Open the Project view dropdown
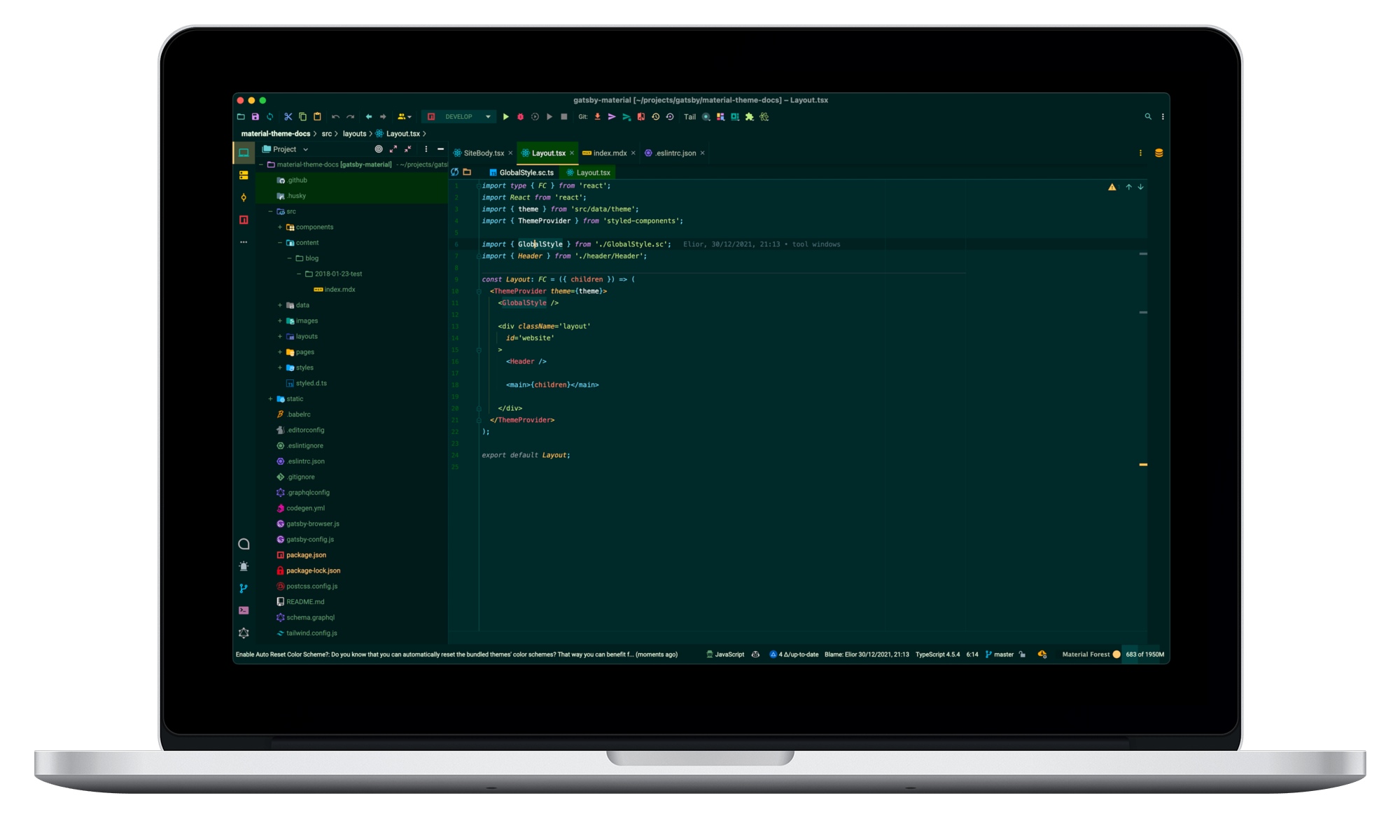Viewport: 1400px width, 840px height. coord(286,149)
